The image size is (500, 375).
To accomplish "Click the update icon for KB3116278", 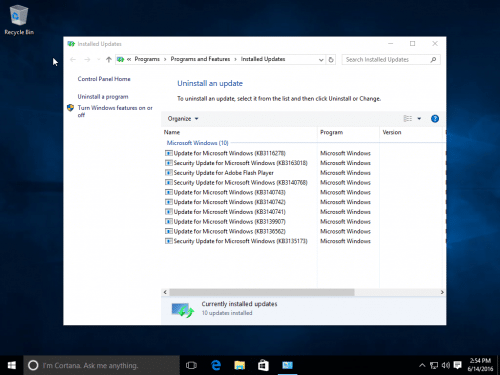I will (169, 153).
